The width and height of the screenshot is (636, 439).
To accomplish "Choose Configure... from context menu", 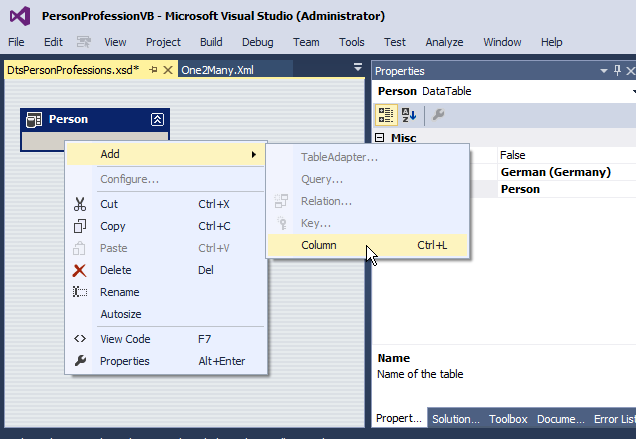I will point(165,179).
